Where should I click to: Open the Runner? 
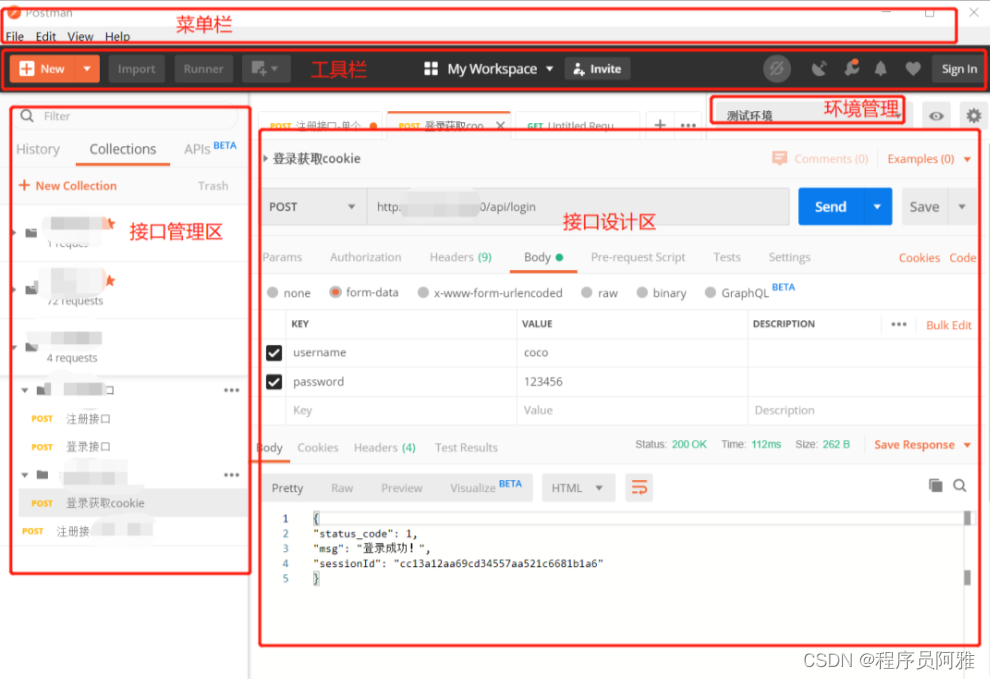(203, 69)
